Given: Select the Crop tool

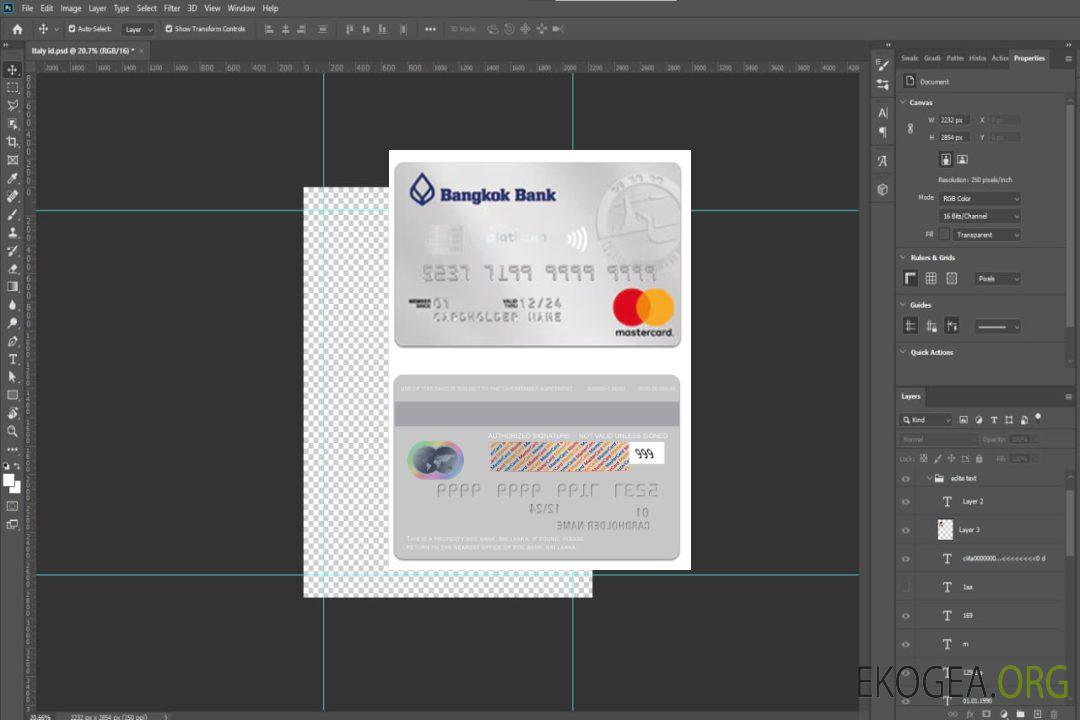Looking at the screenshot, I should (12, 142).
